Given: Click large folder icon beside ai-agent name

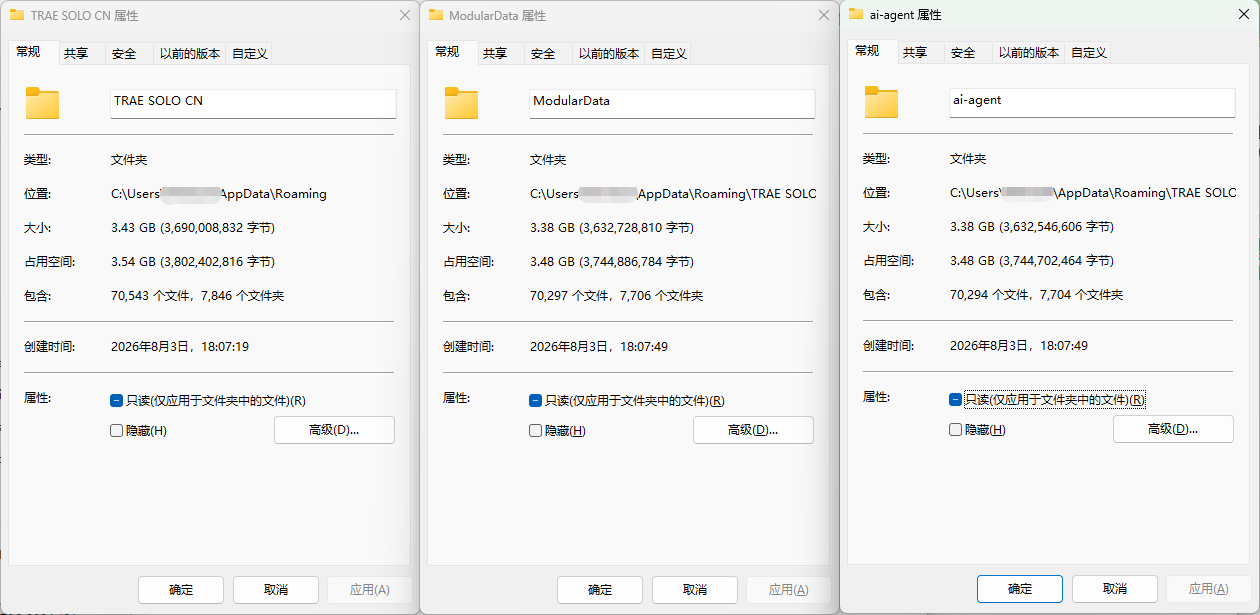Looking at the screenshot, I should (x=882, y=103).
